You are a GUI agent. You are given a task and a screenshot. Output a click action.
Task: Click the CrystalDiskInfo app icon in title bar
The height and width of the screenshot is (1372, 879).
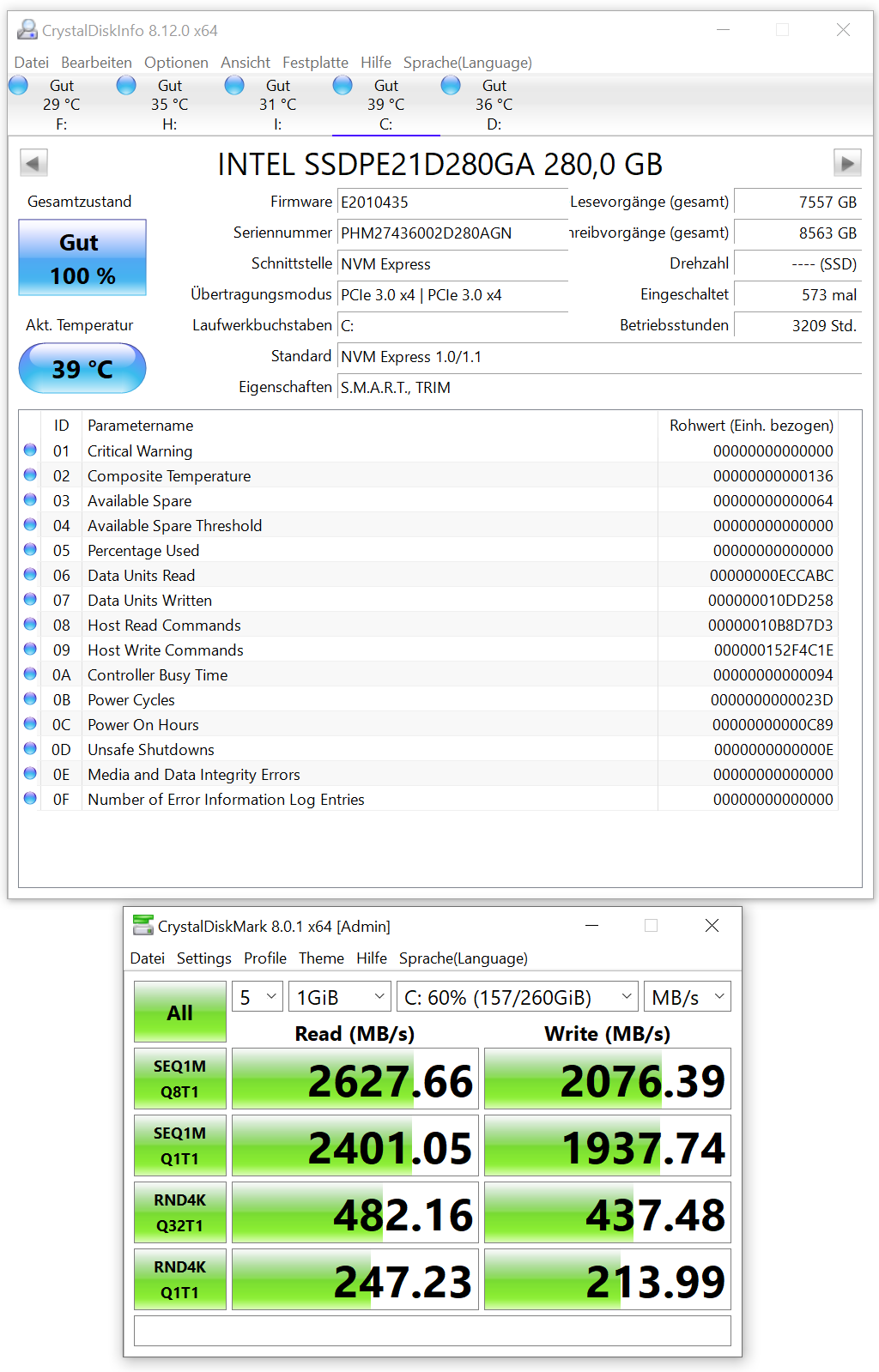tap(27, 30)
